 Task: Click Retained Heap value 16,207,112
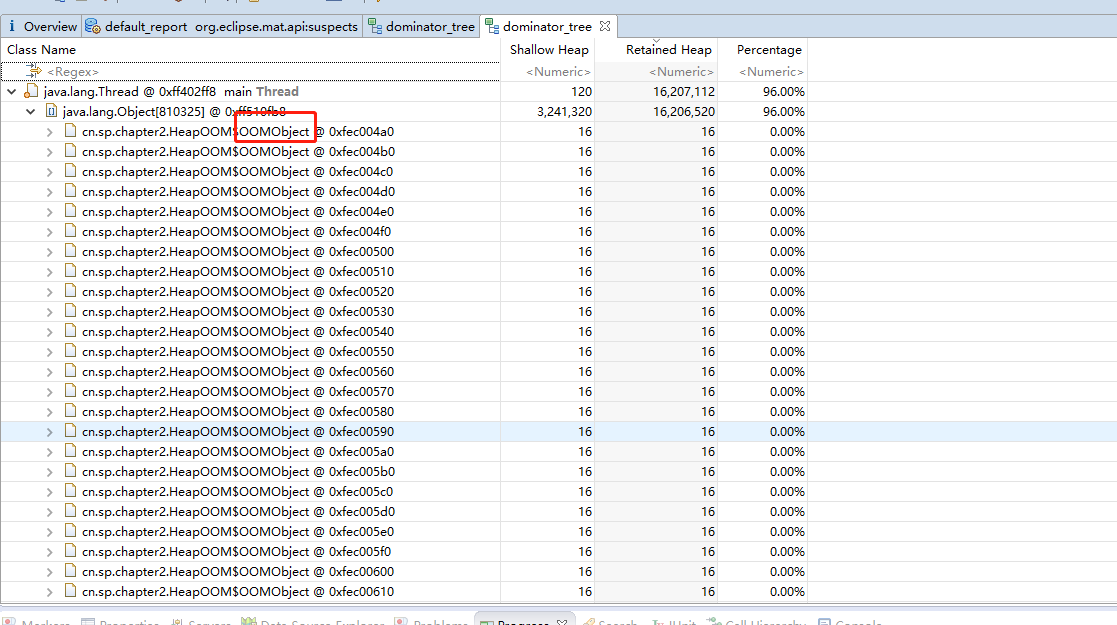[684, 91]
